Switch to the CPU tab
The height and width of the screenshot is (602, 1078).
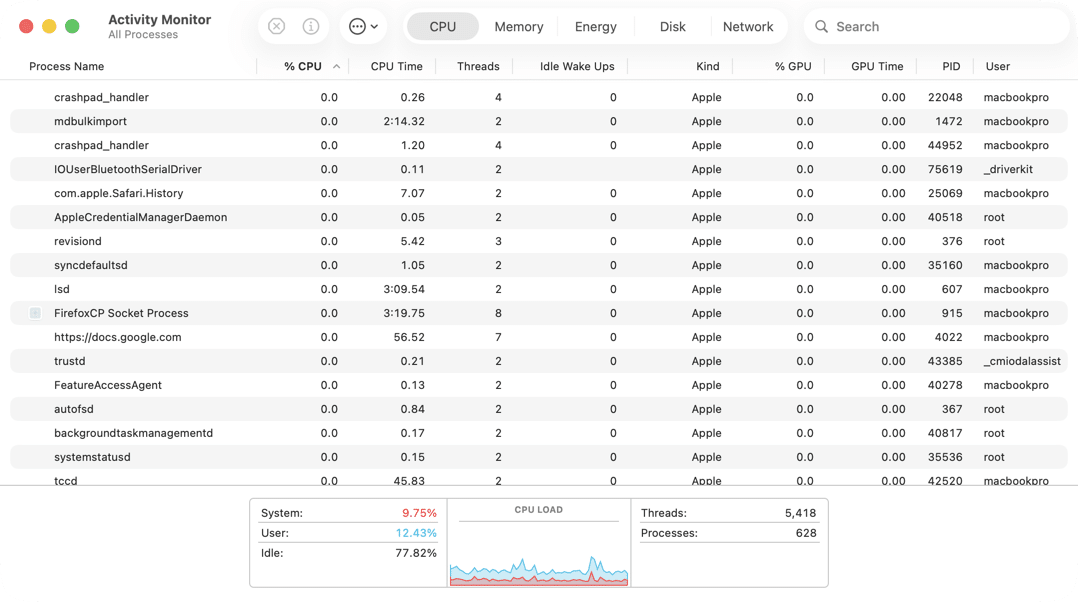tap(443, 27)
